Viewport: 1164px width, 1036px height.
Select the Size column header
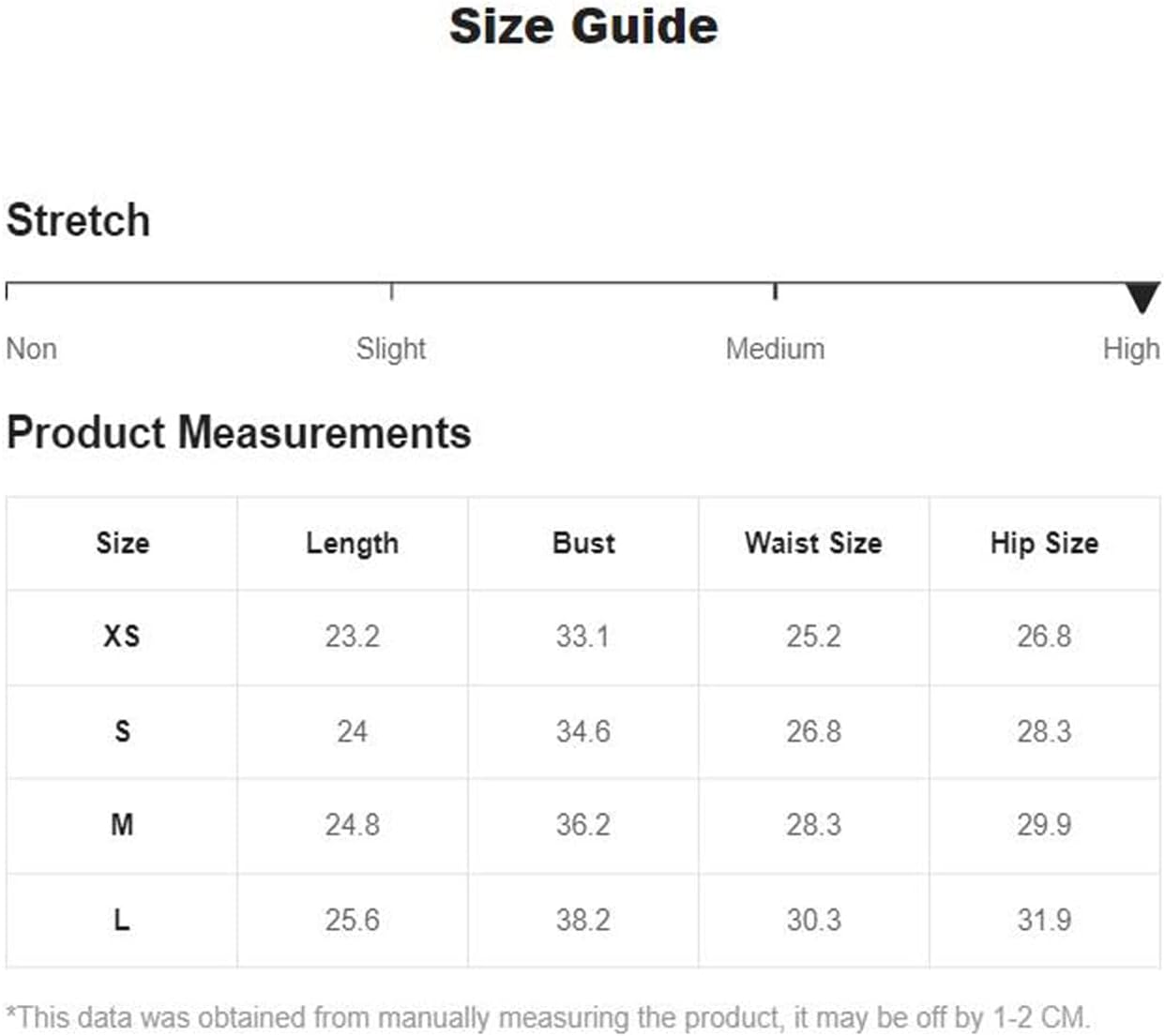coord(122,543)
